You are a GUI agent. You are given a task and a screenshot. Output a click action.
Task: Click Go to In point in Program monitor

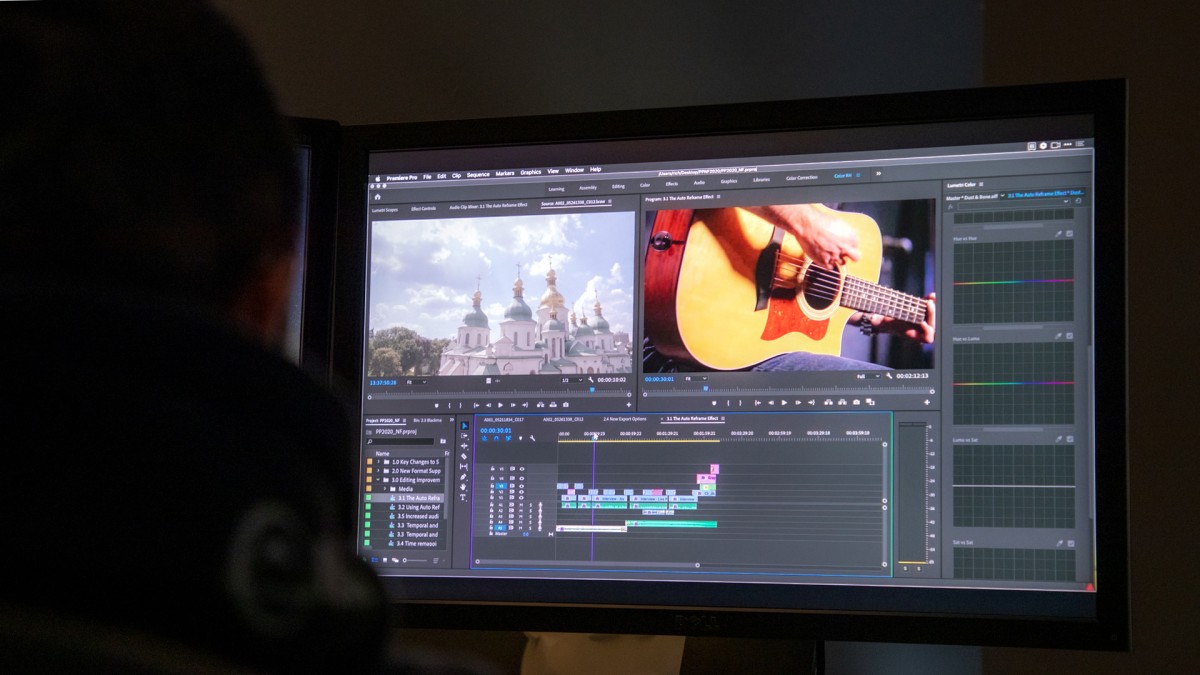(x=757, y=402)
